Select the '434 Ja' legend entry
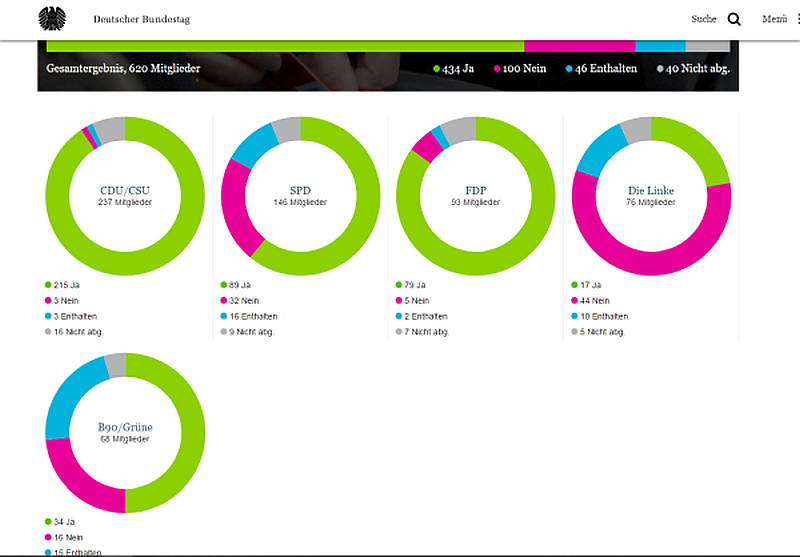 (x=453, y=68)
